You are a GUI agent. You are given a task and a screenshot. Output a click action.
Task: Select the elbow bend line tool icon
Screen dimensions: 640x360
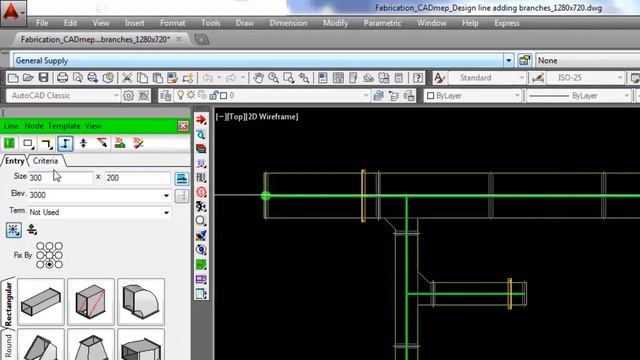click(x=47, y=144)
